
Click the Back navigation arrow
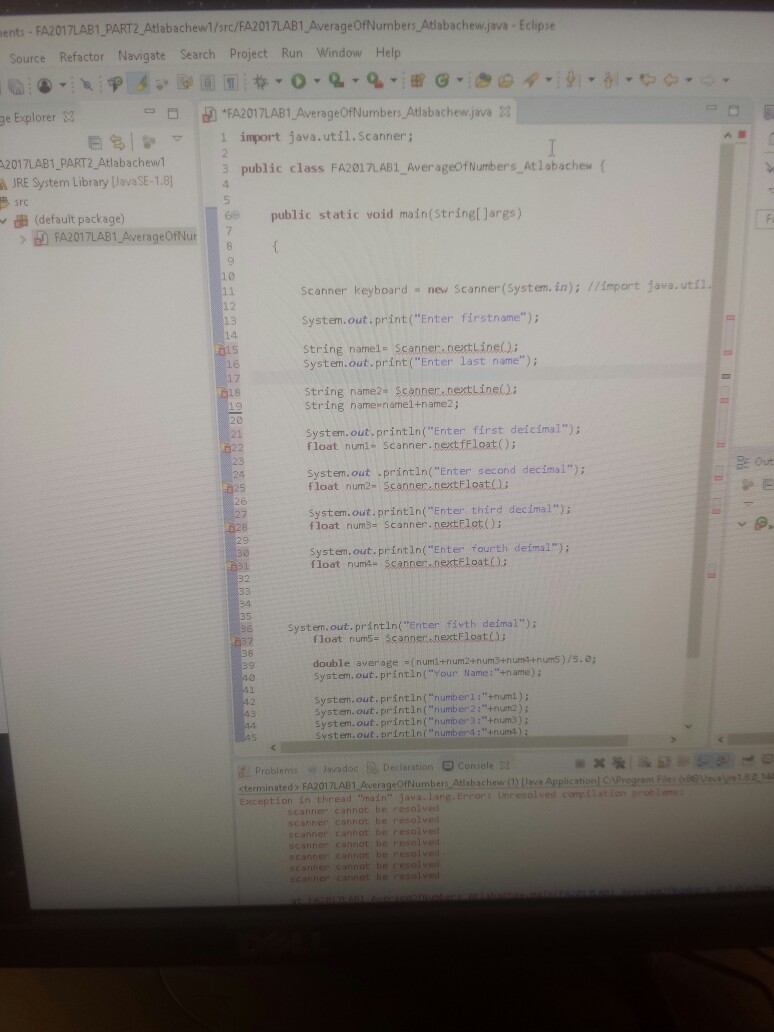pyautogui.click(x=671, y=80)
